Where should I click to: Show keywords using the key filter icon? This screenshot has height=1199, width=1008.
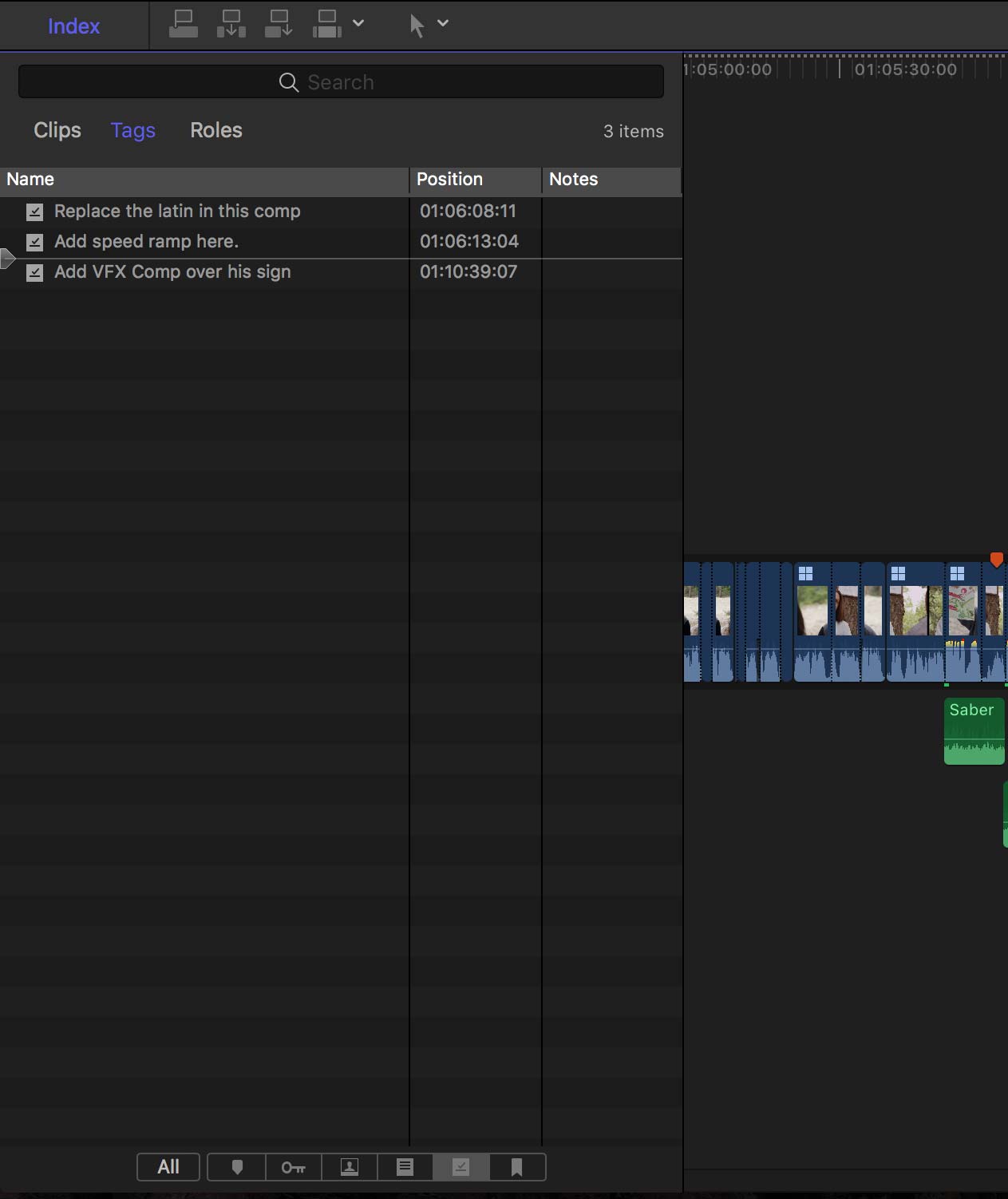pyautogui.click(x=294, y=1167)
